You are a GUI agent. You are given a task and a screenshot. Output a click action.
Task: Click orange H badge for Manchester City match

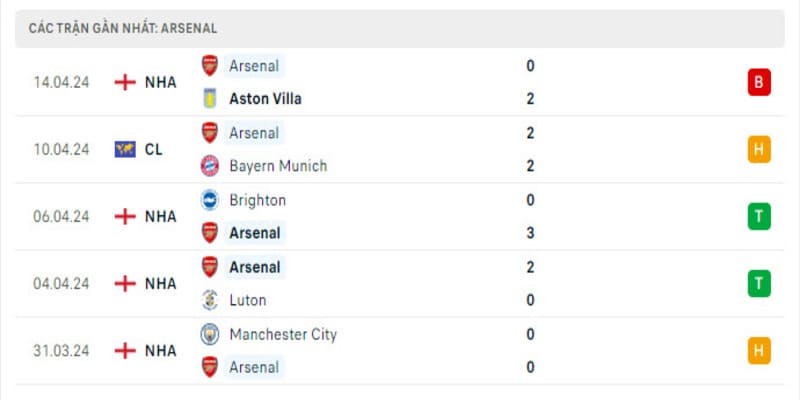pos(758,350)
